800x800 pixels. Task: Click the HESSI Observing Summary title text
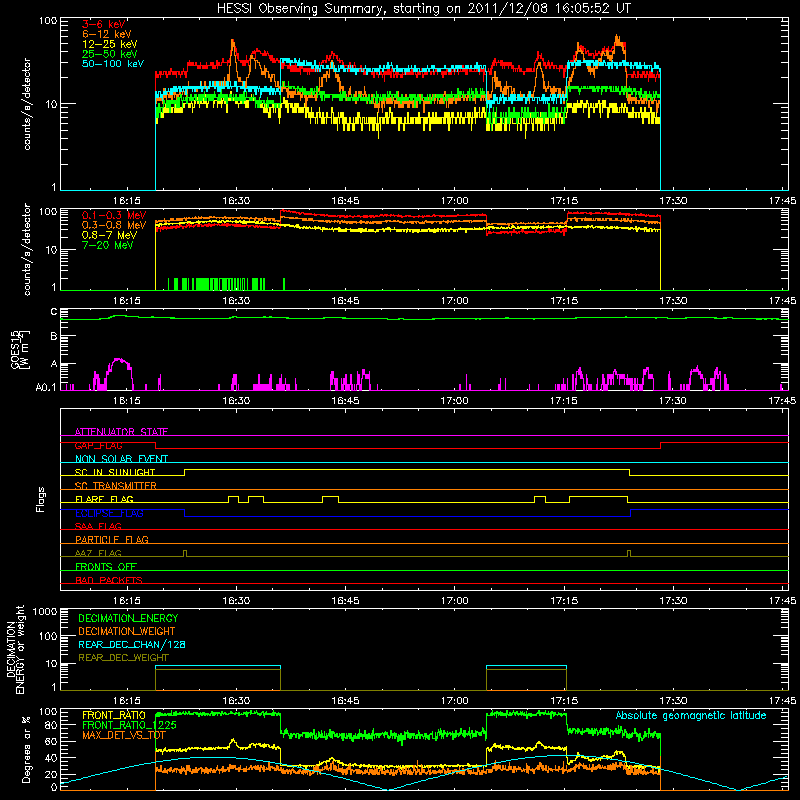coord(423,9)
